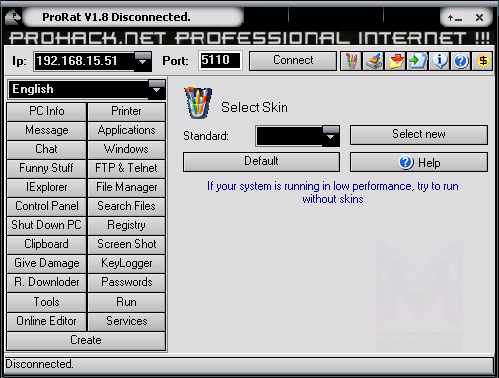Open the File Manager section
This screenshot has width=499, height=378.
(127, 187)
